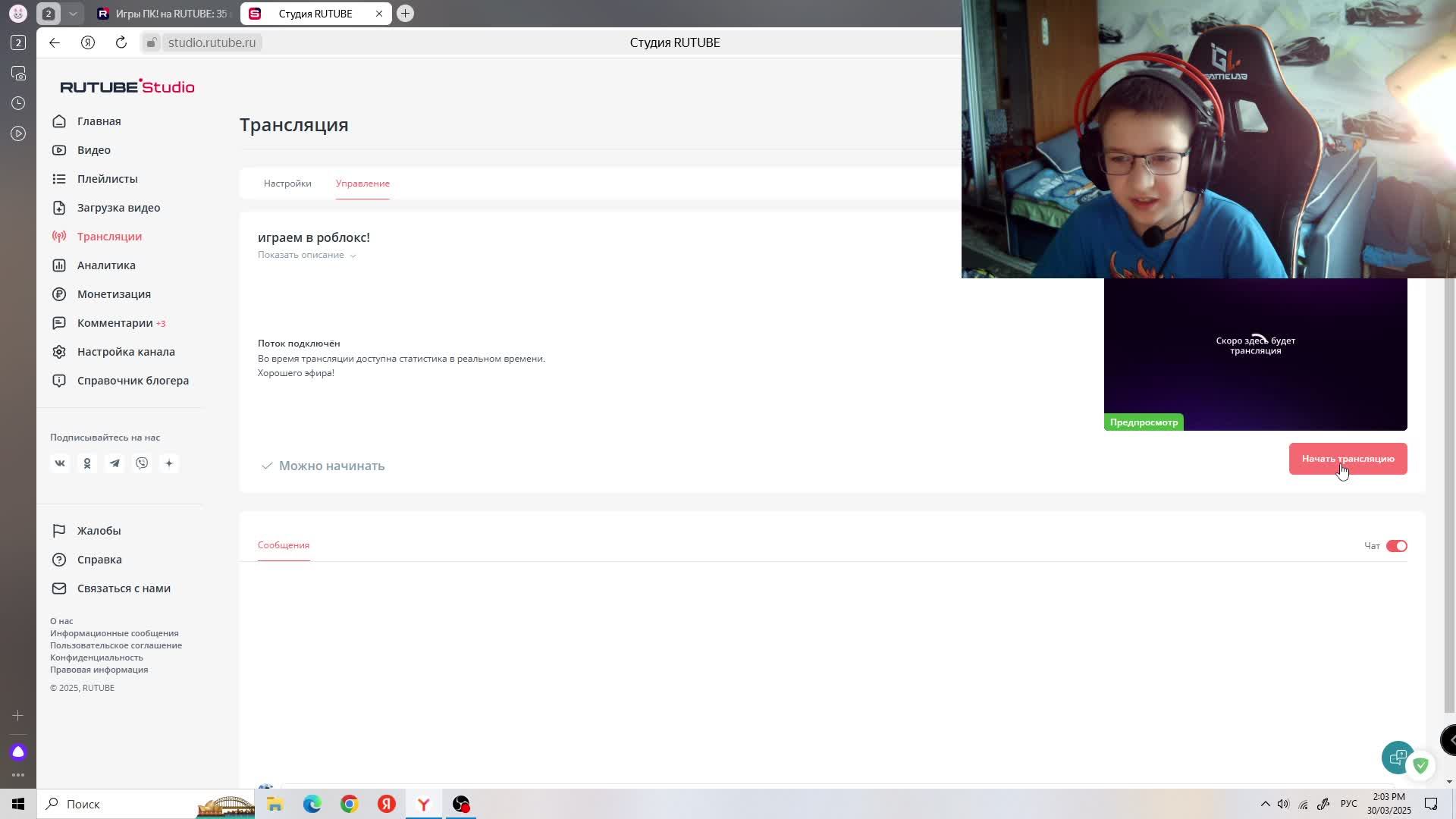Open Аналитика from the sidebar
The image size is (1456, 819).
[x=106, y=265]
